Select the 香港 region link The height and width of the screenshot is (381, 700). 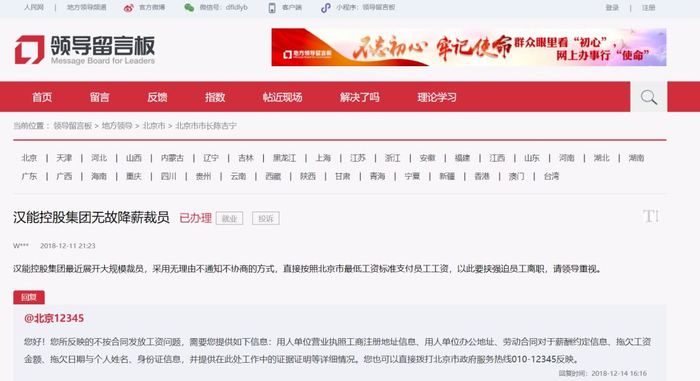(482, 176)
